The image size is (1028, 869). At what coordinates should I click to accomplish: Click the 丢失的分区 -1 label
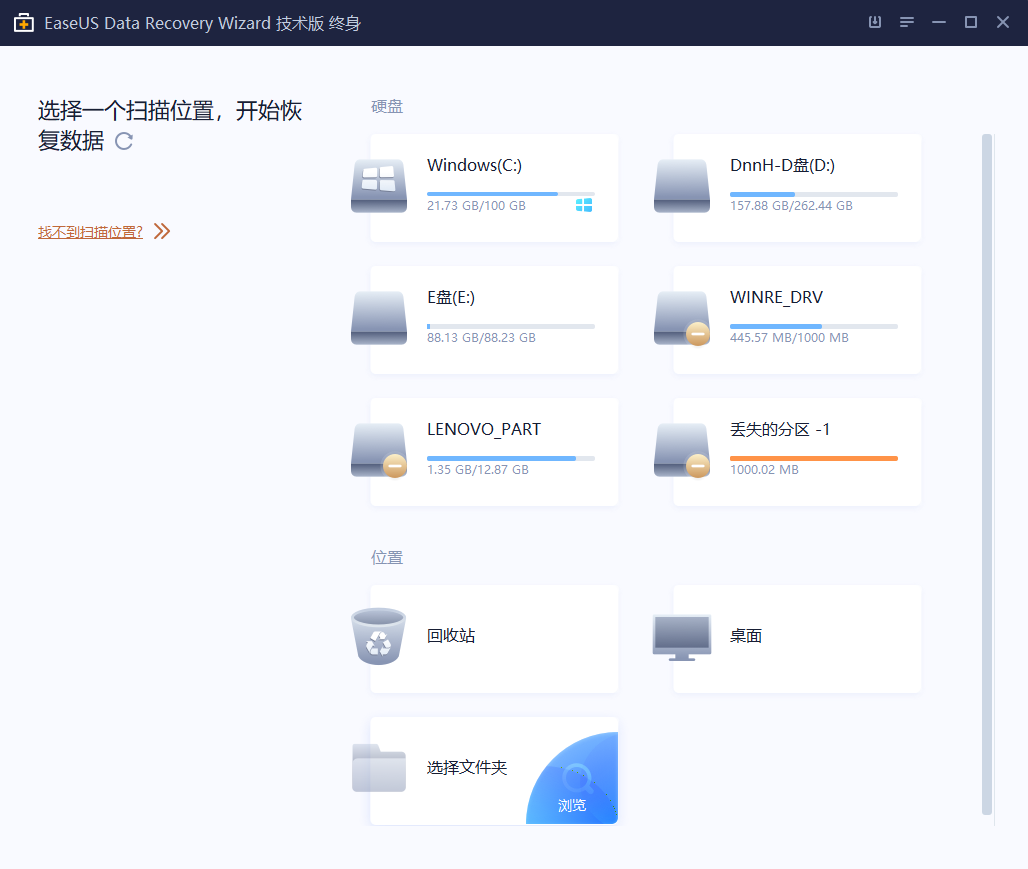(780, 429)
